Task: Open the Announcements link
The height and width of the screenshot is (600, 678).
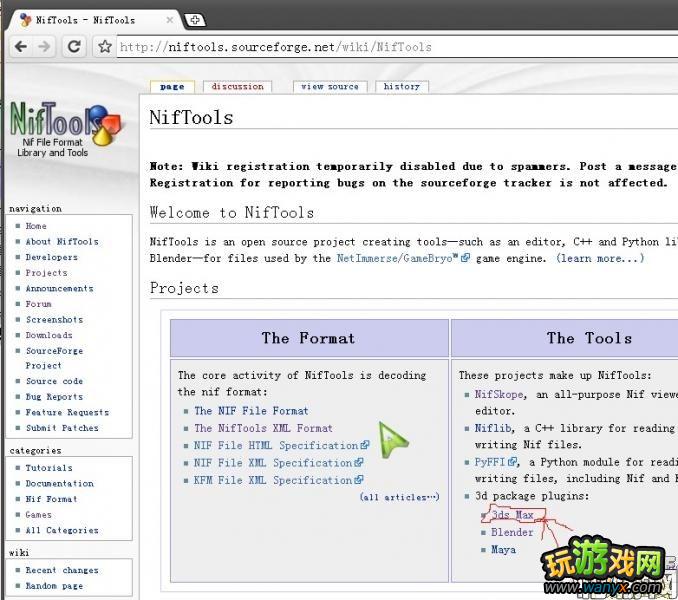Action: (x=59, y=288)
